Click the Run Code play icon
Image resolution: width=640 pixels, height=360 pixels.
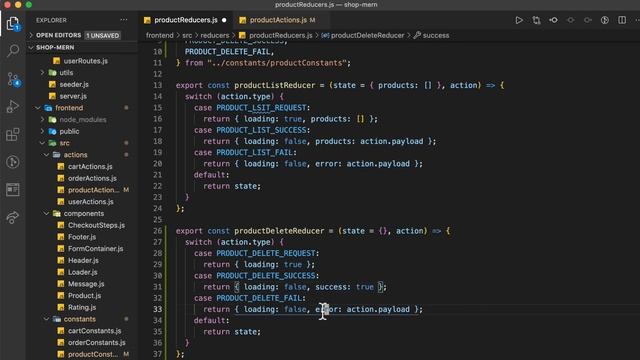[x=519, y=20]
